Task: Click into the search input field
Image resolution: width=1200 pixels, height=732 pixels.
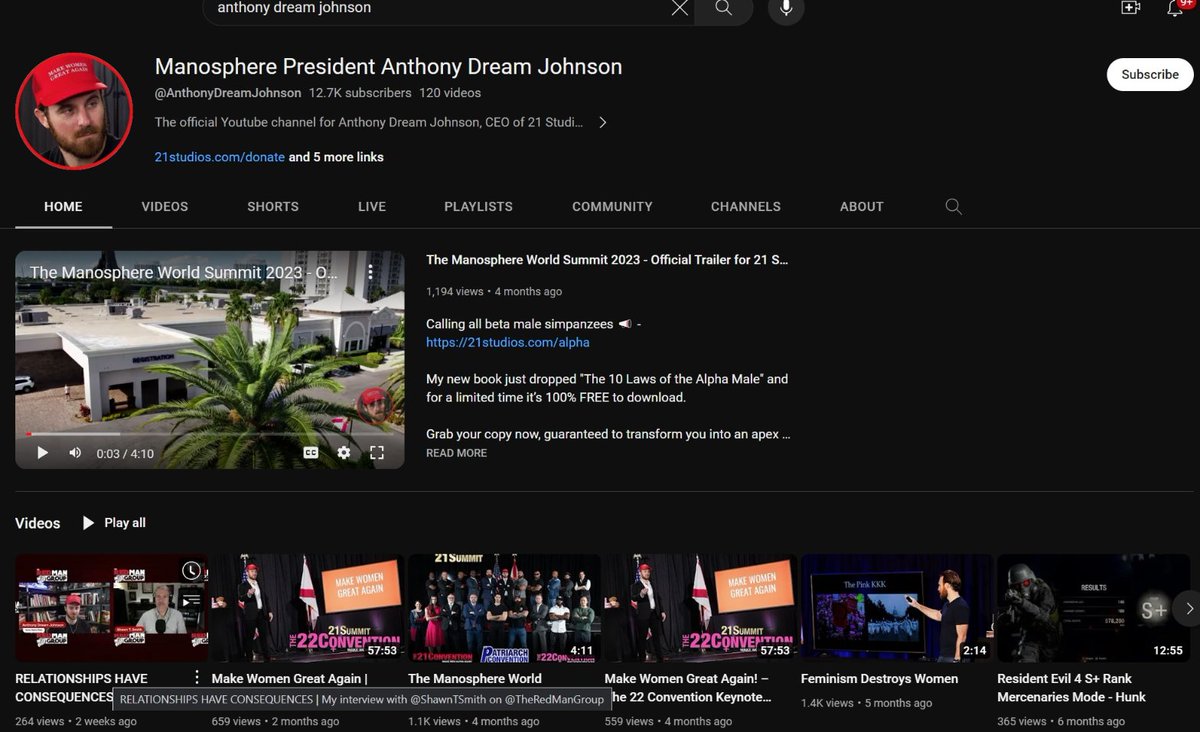Action: 440,8
